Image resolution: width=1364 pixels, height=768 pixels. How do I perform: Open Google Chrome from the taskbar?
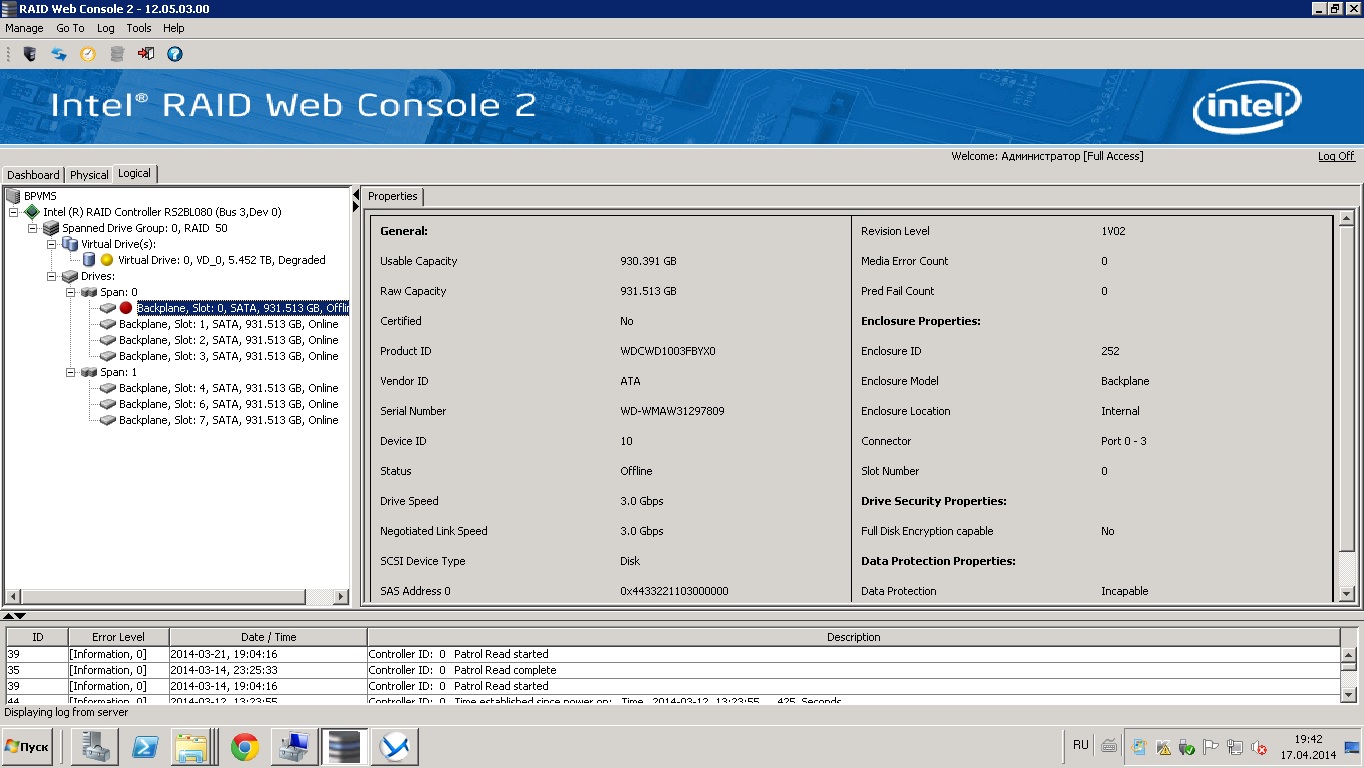pyautogui.click(x=245, y=747)
